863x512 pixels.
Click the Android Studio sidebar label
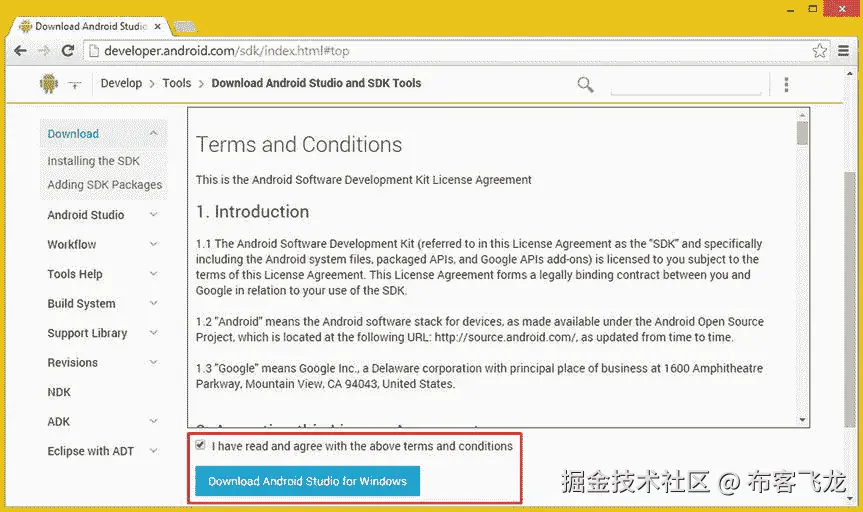[86, 215]
